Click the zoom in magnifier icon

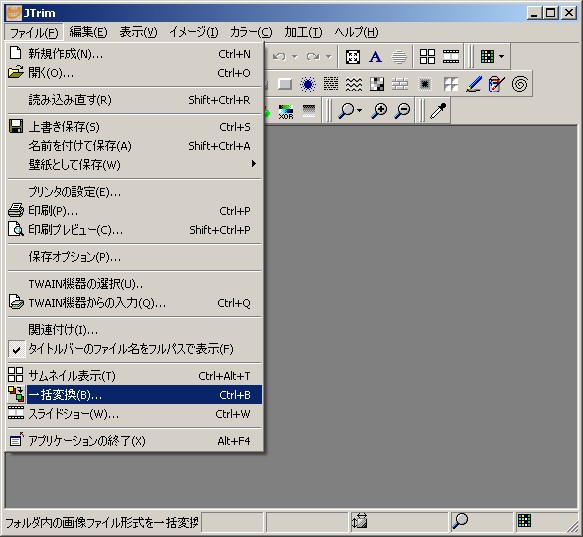coord(379,110)
